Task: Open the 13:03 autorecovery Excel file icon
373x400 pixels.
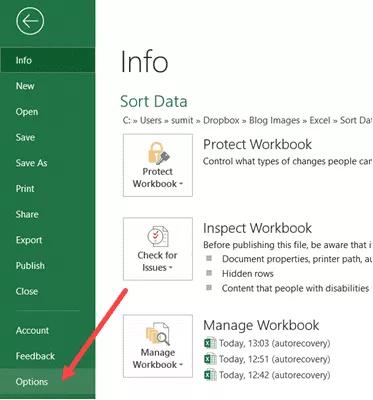Action: click(x=210, y=343)
